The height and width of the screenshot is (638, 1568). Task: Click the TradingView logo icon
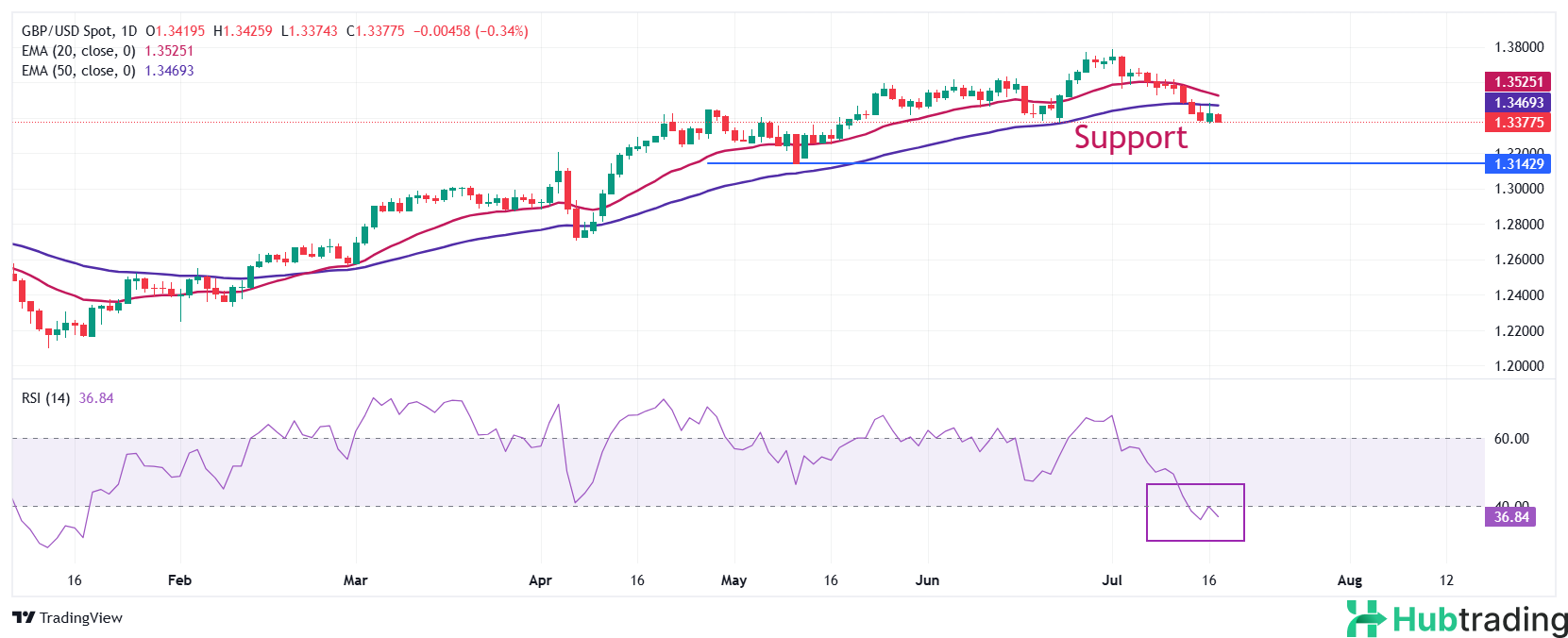click(x=24, y=618)
